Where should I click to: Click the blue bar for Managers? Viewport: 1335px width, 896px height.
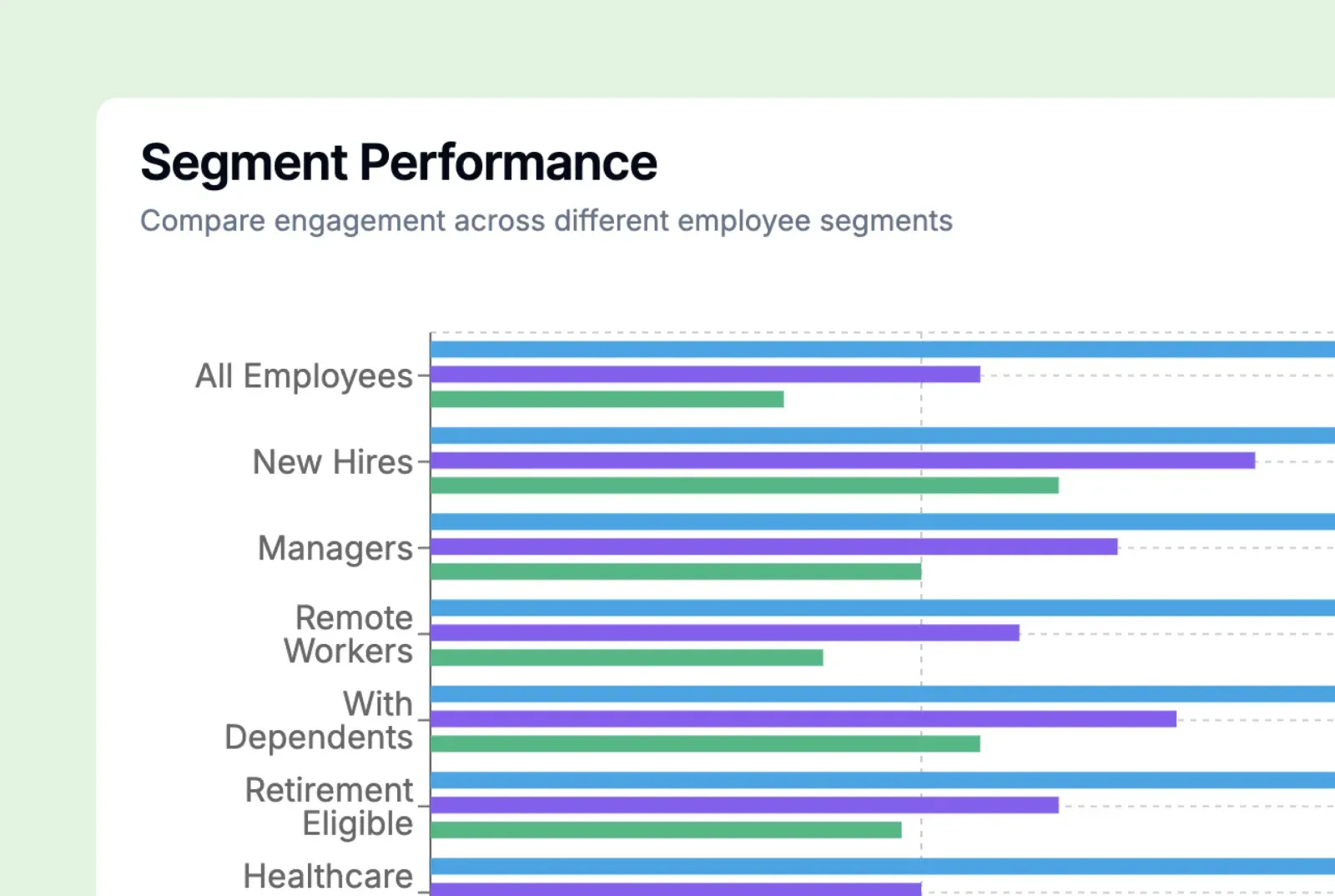[882, 521]
